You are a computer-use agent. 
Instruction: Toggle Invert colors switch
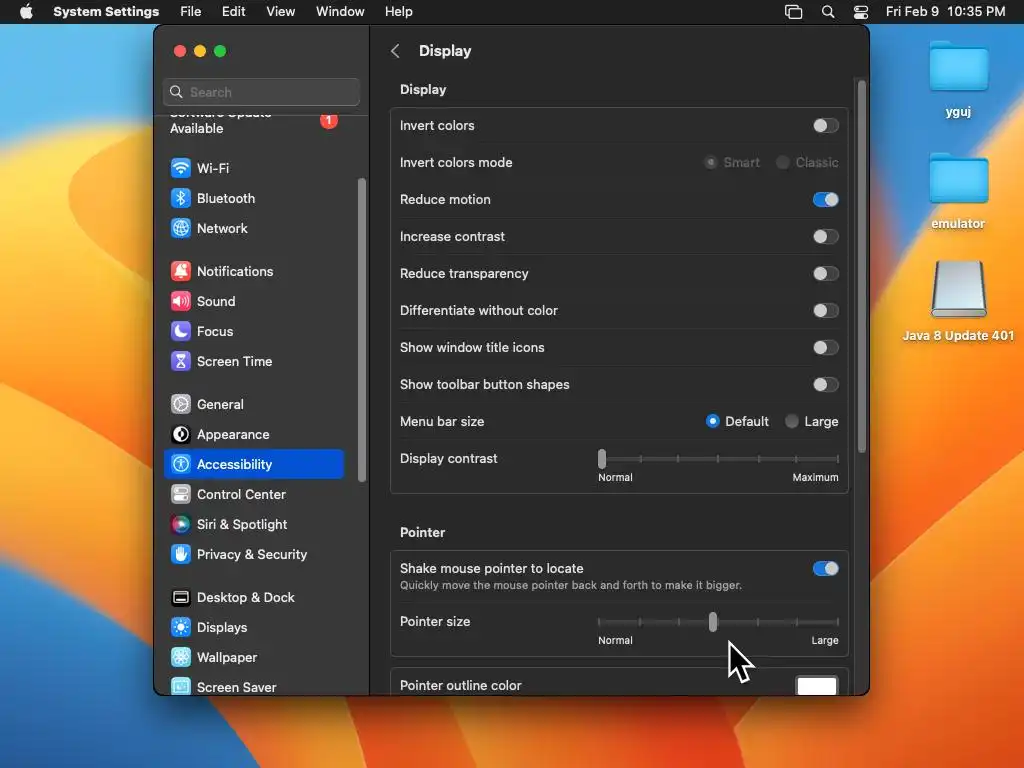coord(825,125)
